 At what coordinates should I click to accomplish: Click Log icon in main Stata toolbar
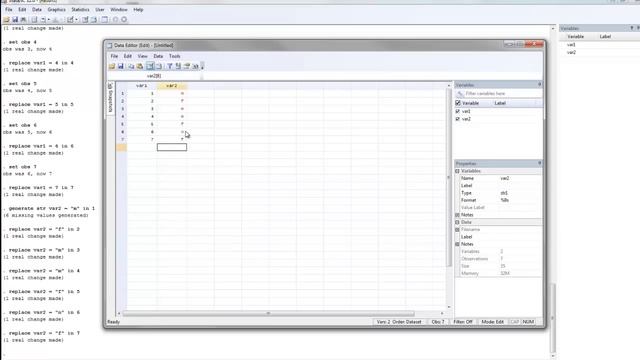coord(34,19)
